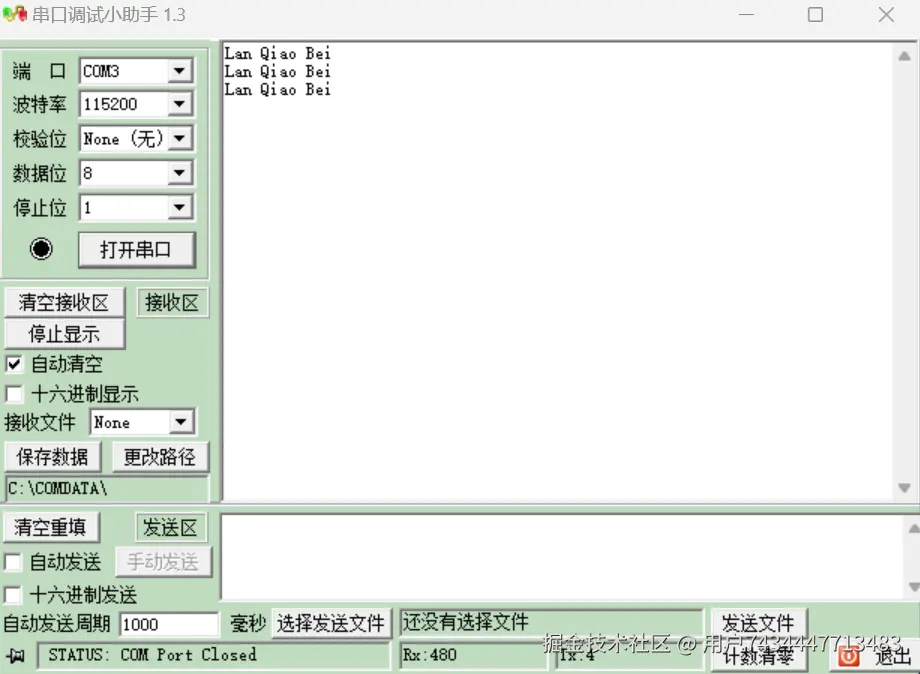Maximize the serial assistant window

tap(815, 15)
